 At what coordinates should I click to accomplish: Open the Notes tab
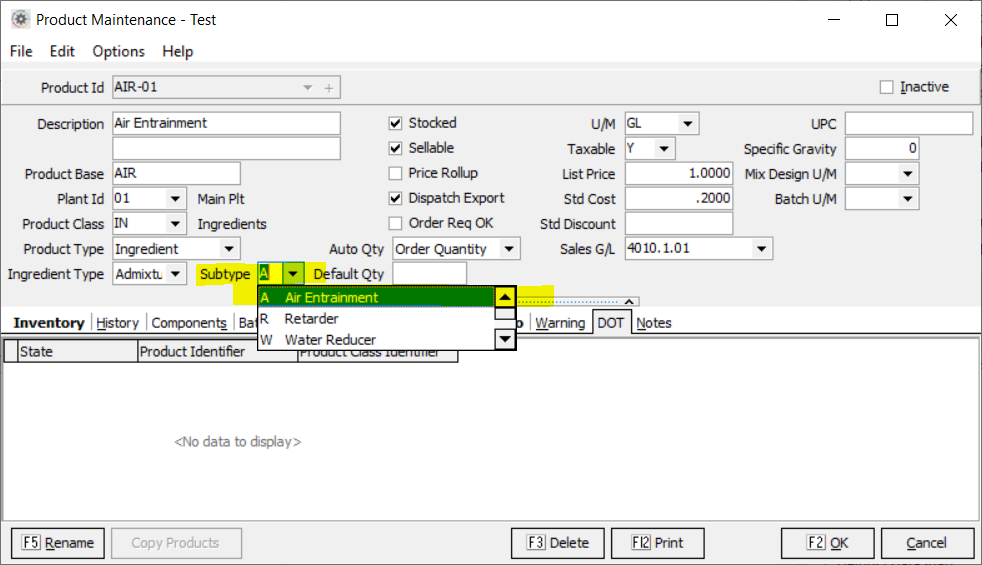654,323
